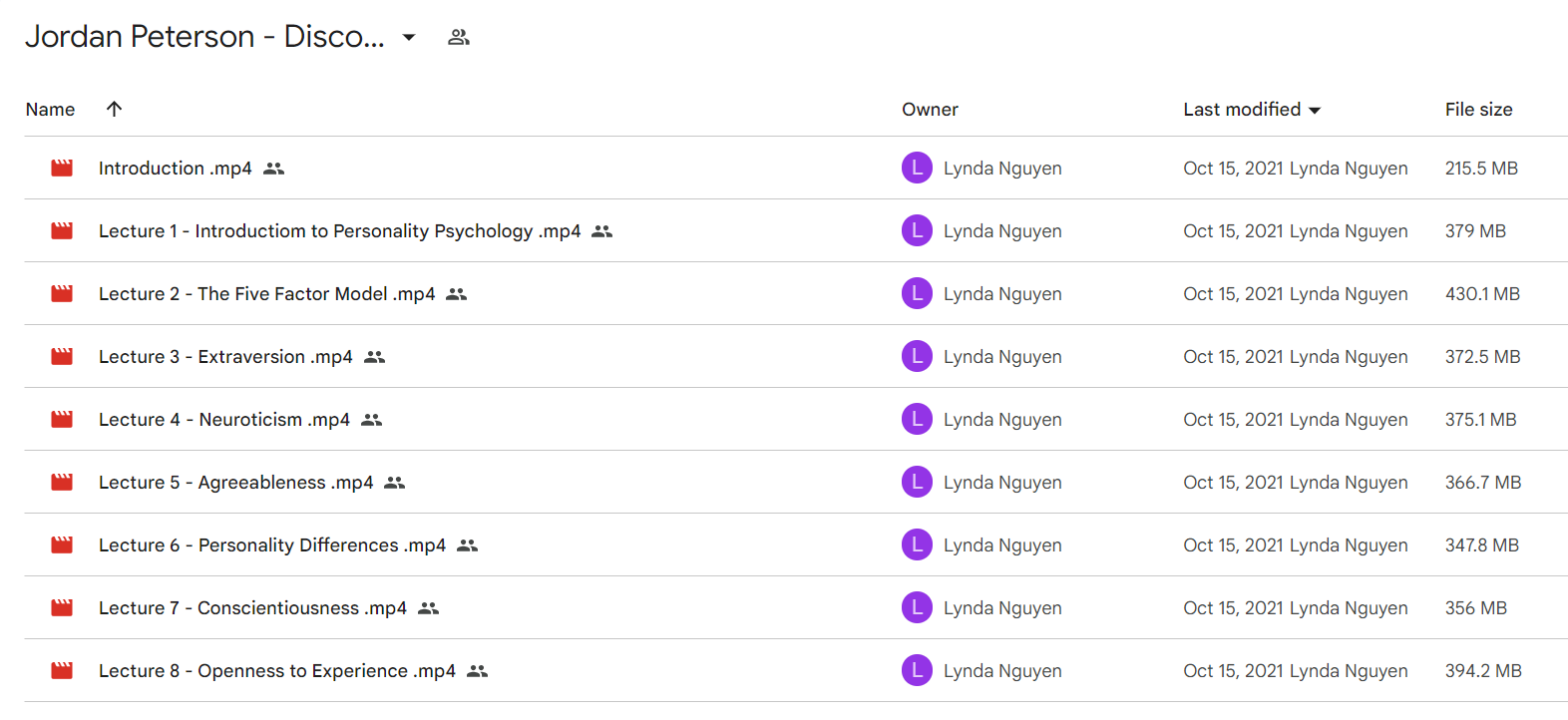The image size is (1568, 720).
Task: Click shared icon next to Introduction .mp4
Action: tap(273, 169)
